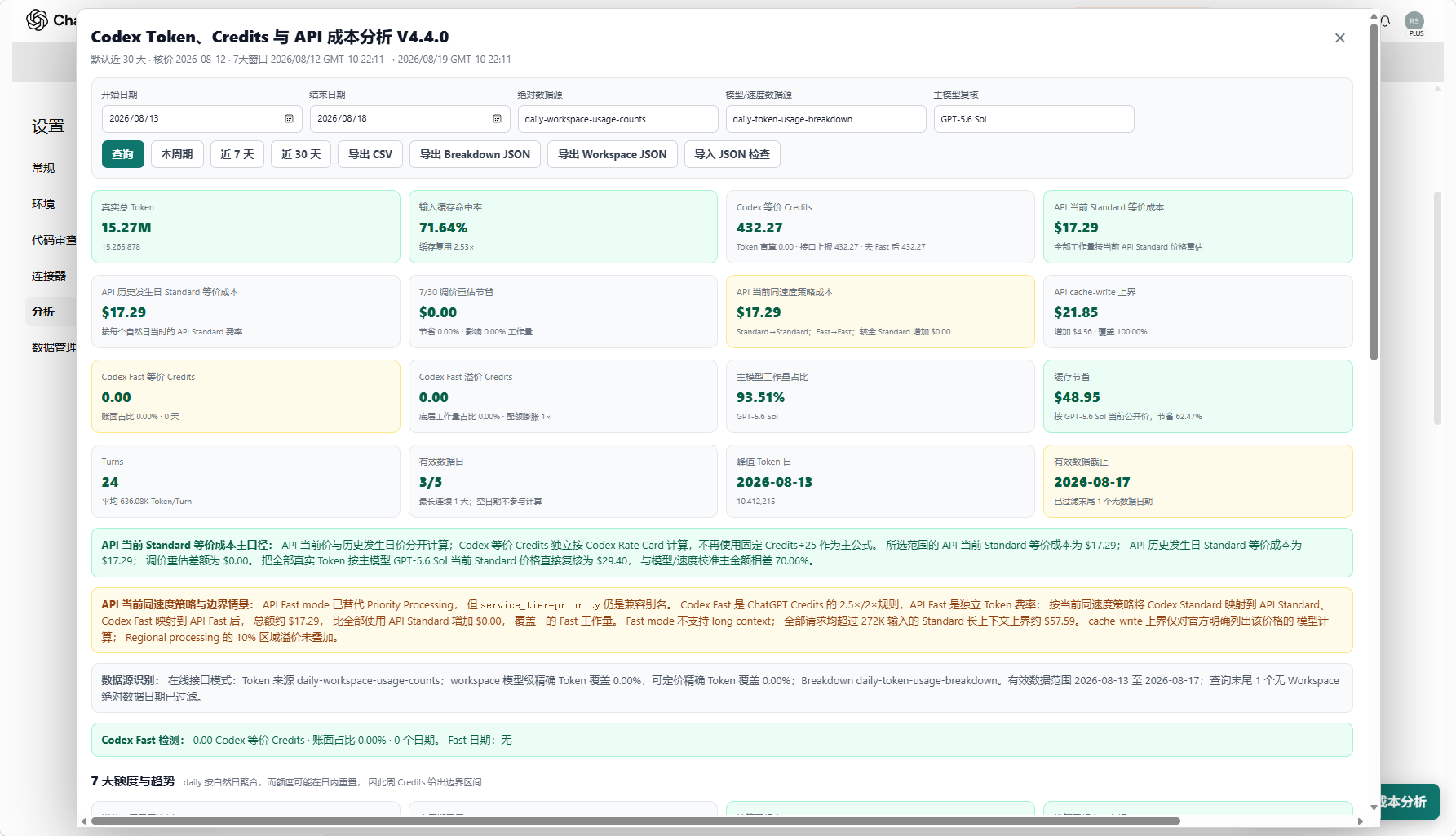The height and width of the screenshot is (836, 1456).
Task: Open the 连接器 settings section
Action: 49,276
